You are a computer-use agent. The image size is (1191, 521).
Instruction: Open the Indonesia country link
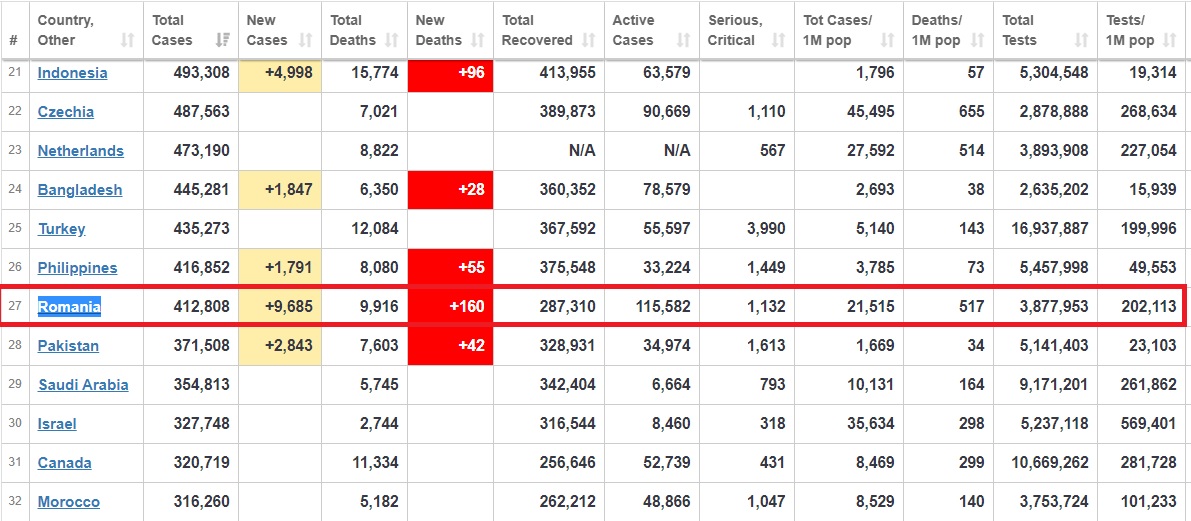[72, 73]
